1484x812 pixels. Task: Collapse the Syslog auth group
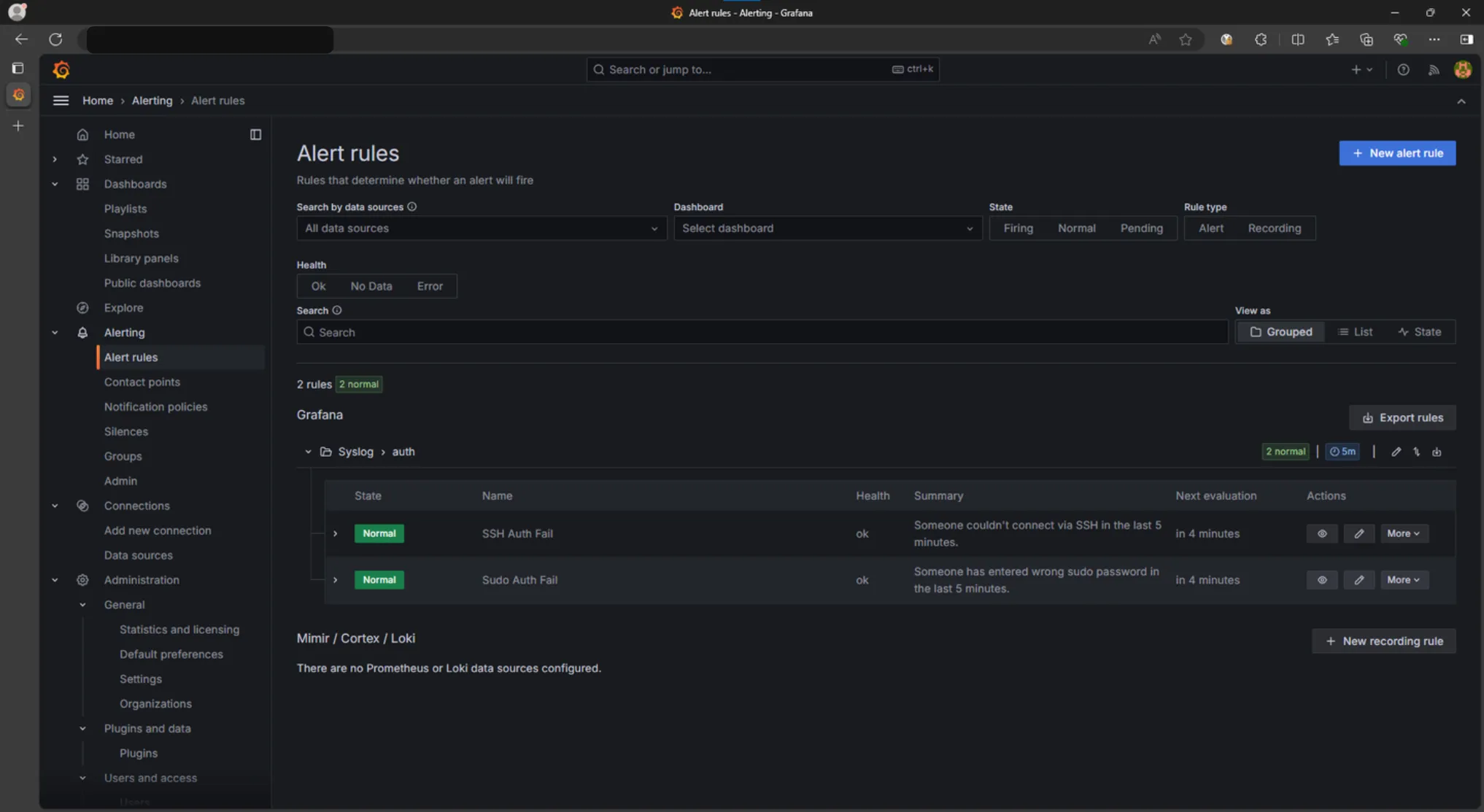coord(307,452)
